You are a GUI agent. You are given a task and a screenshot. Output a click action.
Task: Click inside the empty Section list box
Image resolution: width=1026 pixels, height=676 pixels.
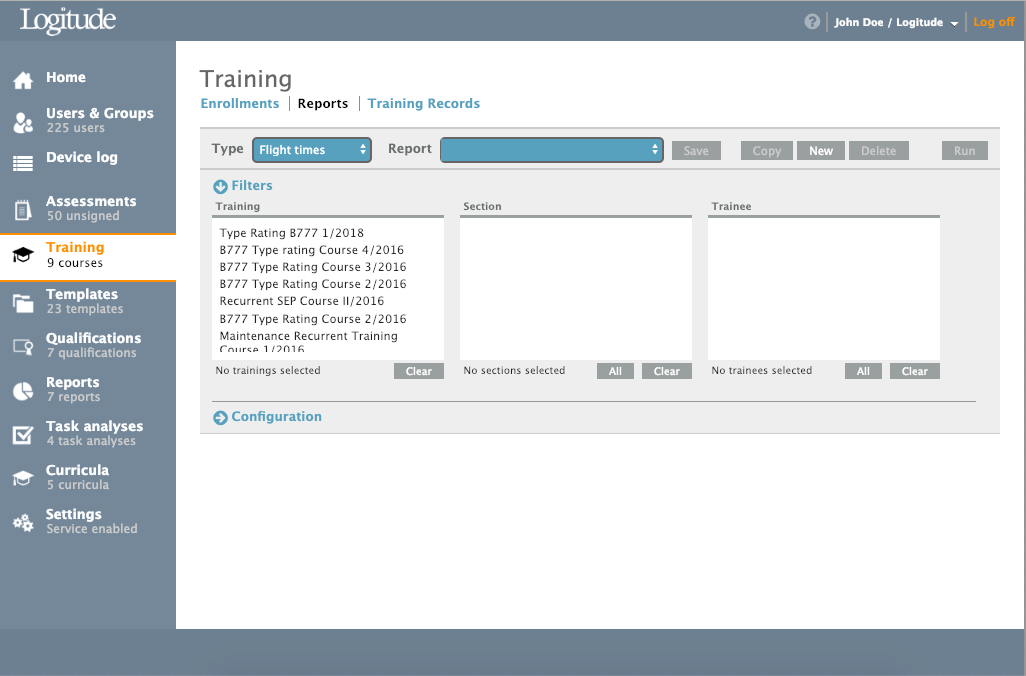click(576, 289)
